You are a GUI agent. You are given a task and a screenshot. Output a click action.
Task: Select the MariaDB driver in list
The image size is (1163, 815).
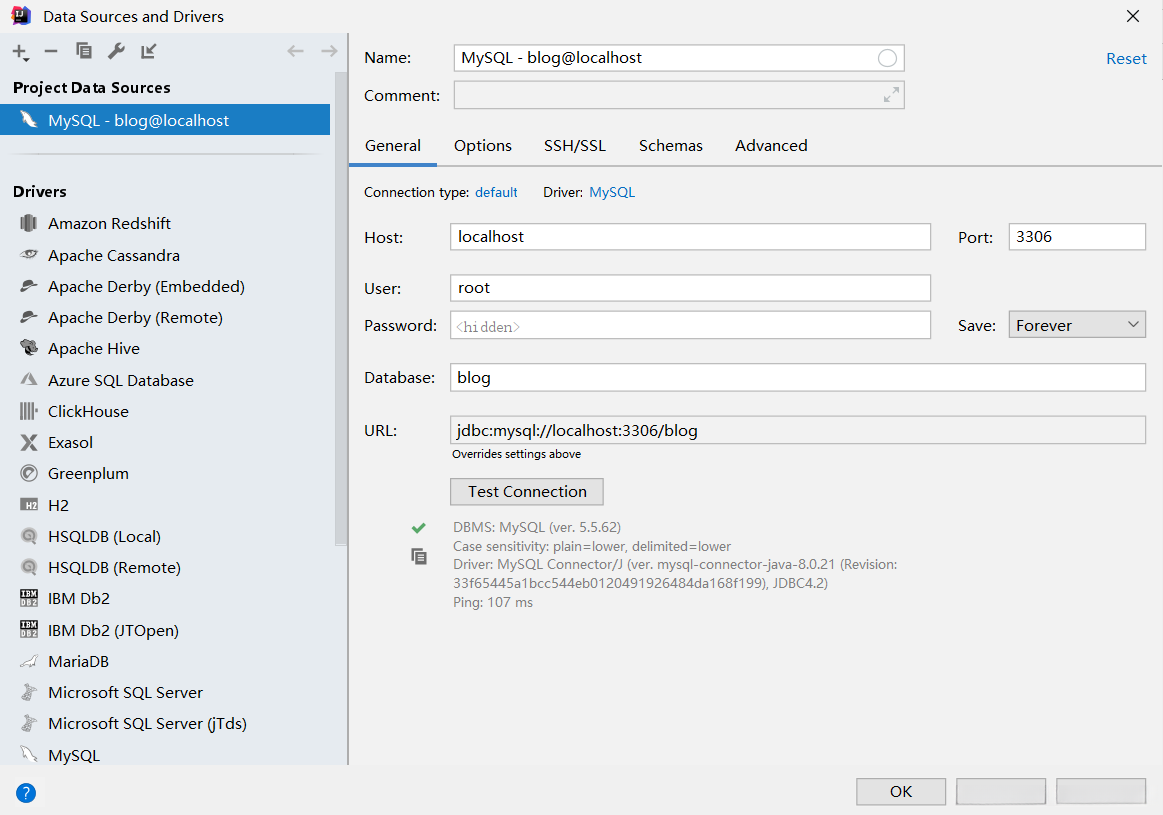pyautogui.click(x=78, y=661)
